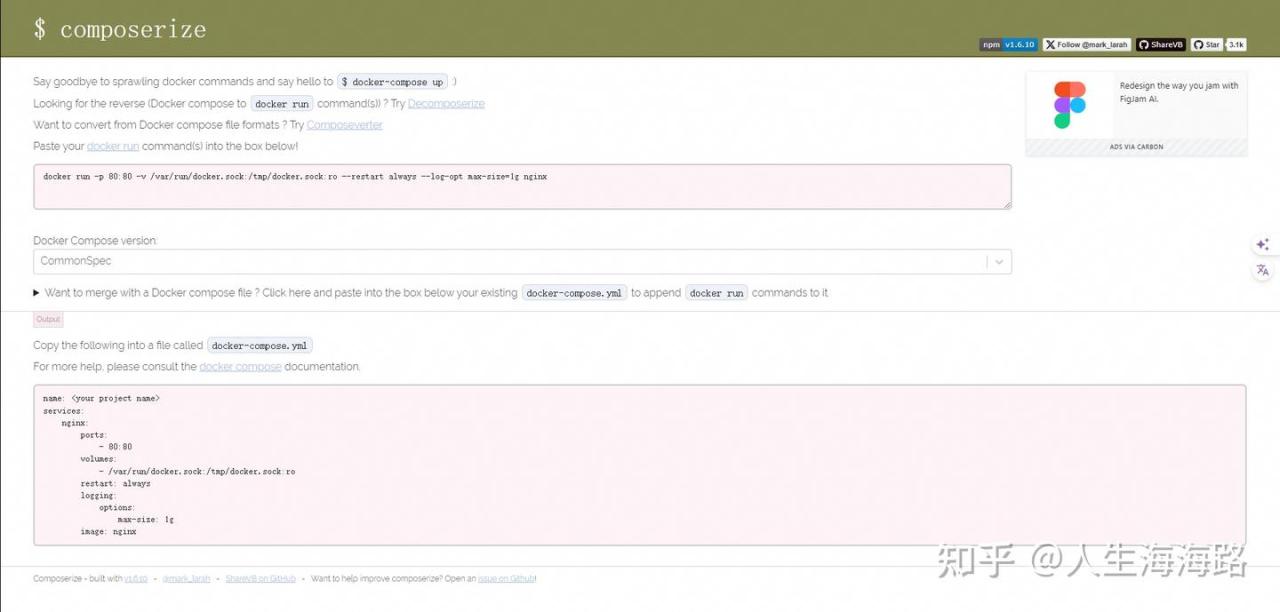Open the ShareVB on GitHub footer link
Viewport: 1280px width, 612px height.
pyautogui.click(x=260, y=579)
